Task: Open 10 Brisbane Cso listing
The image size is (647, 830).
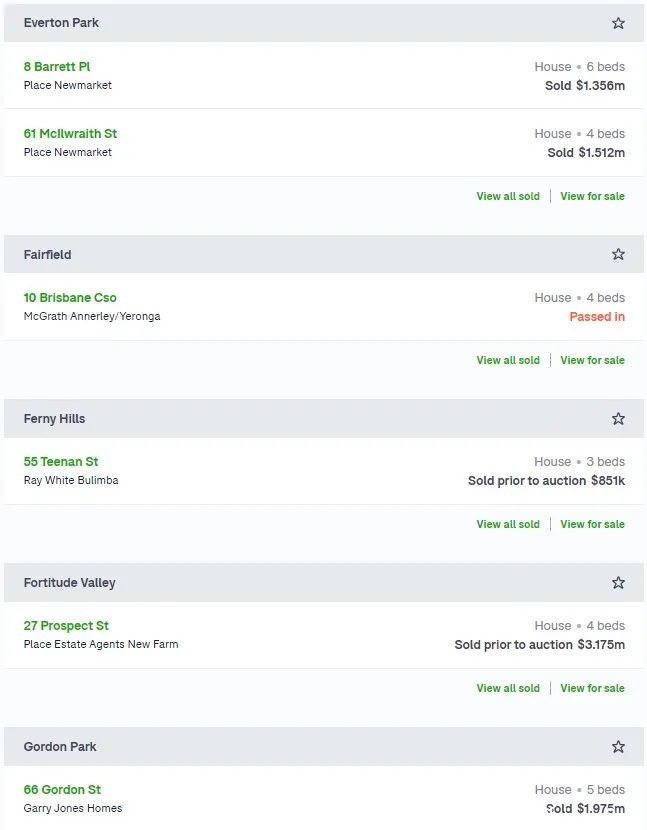Action: (70, 297)
